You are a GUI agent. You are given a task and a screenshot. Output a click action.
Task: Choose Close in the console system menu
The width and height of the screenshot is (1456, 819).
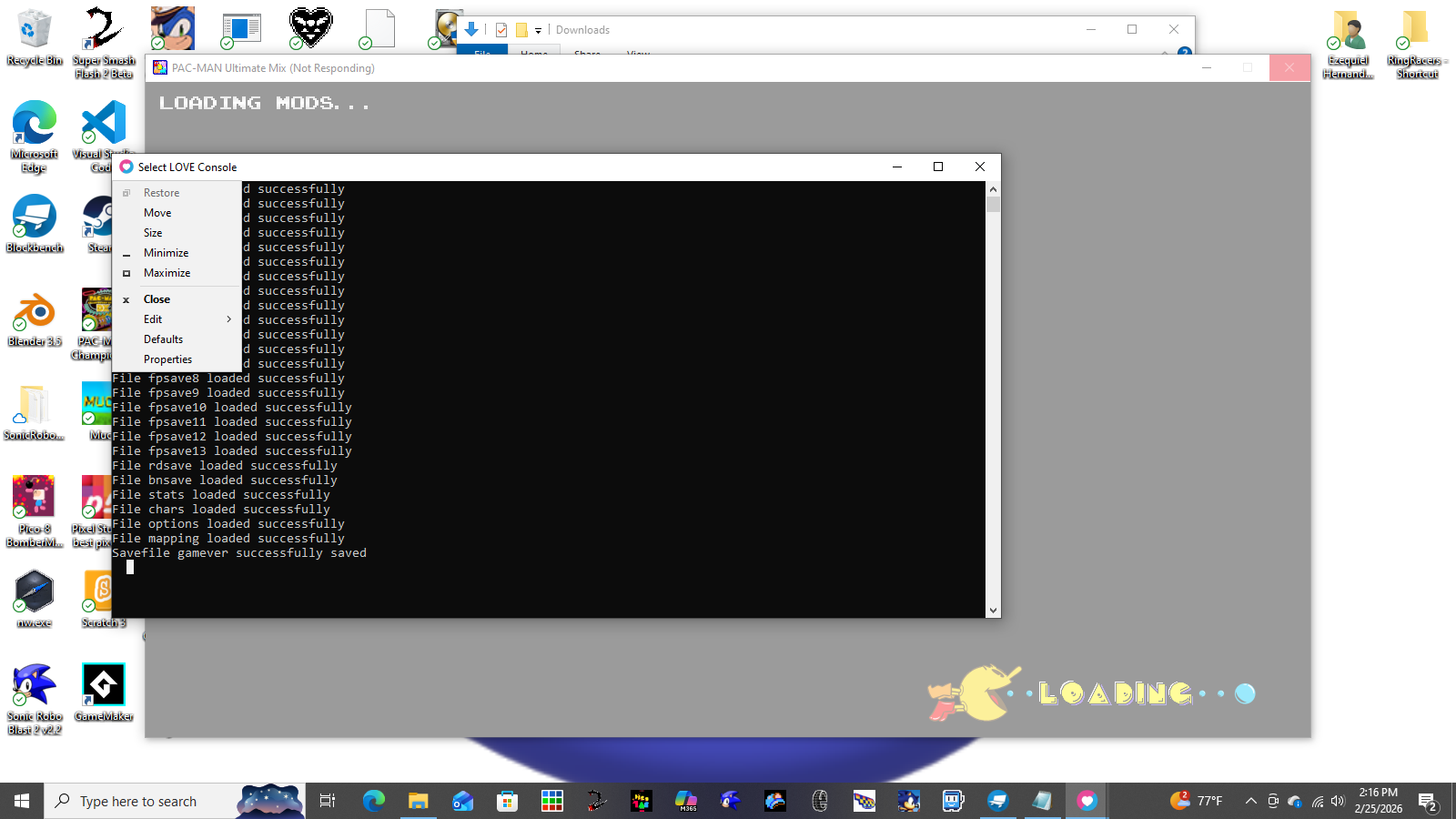(177, 299)
